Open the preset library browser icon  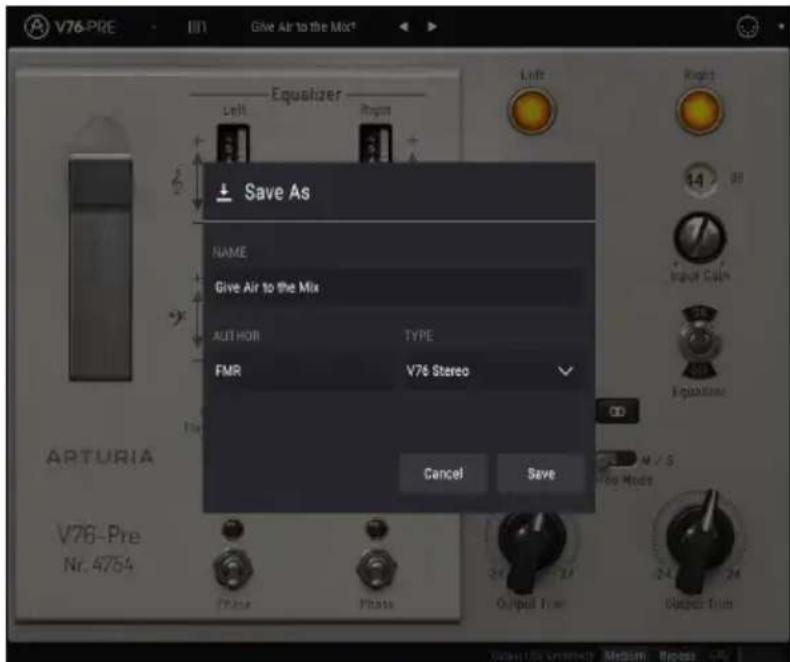[197, 27]
